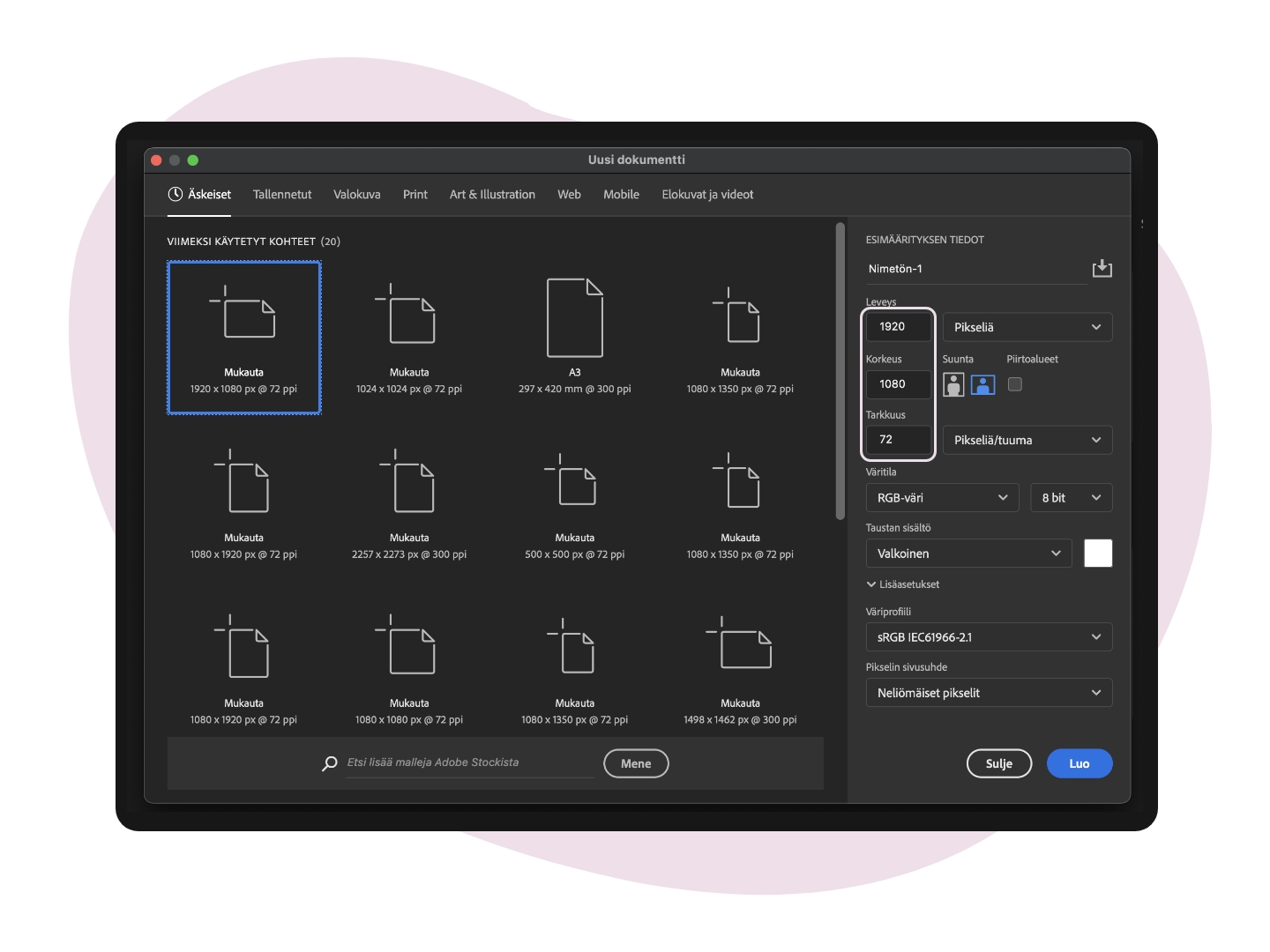1270x952 pixels.
Task: Open the Neliömäiset pikselit dropdown
Action: 989,693
